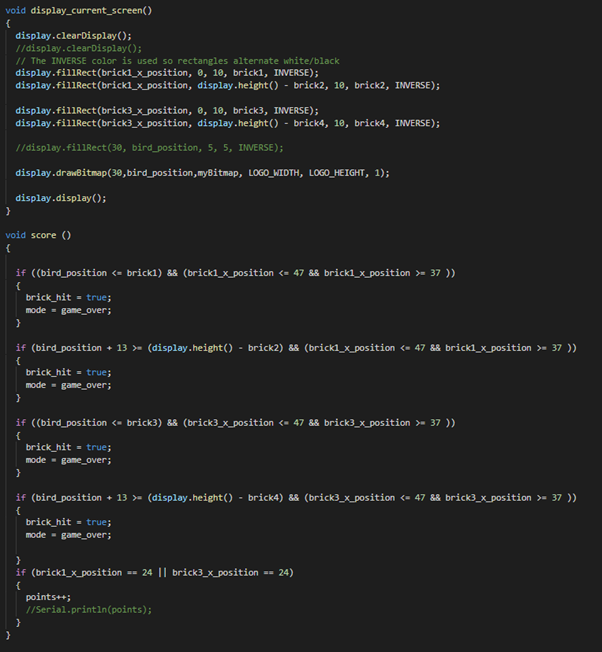
Task: Click the comment about INVERSE color rectangles
Action: click(178, 61)
